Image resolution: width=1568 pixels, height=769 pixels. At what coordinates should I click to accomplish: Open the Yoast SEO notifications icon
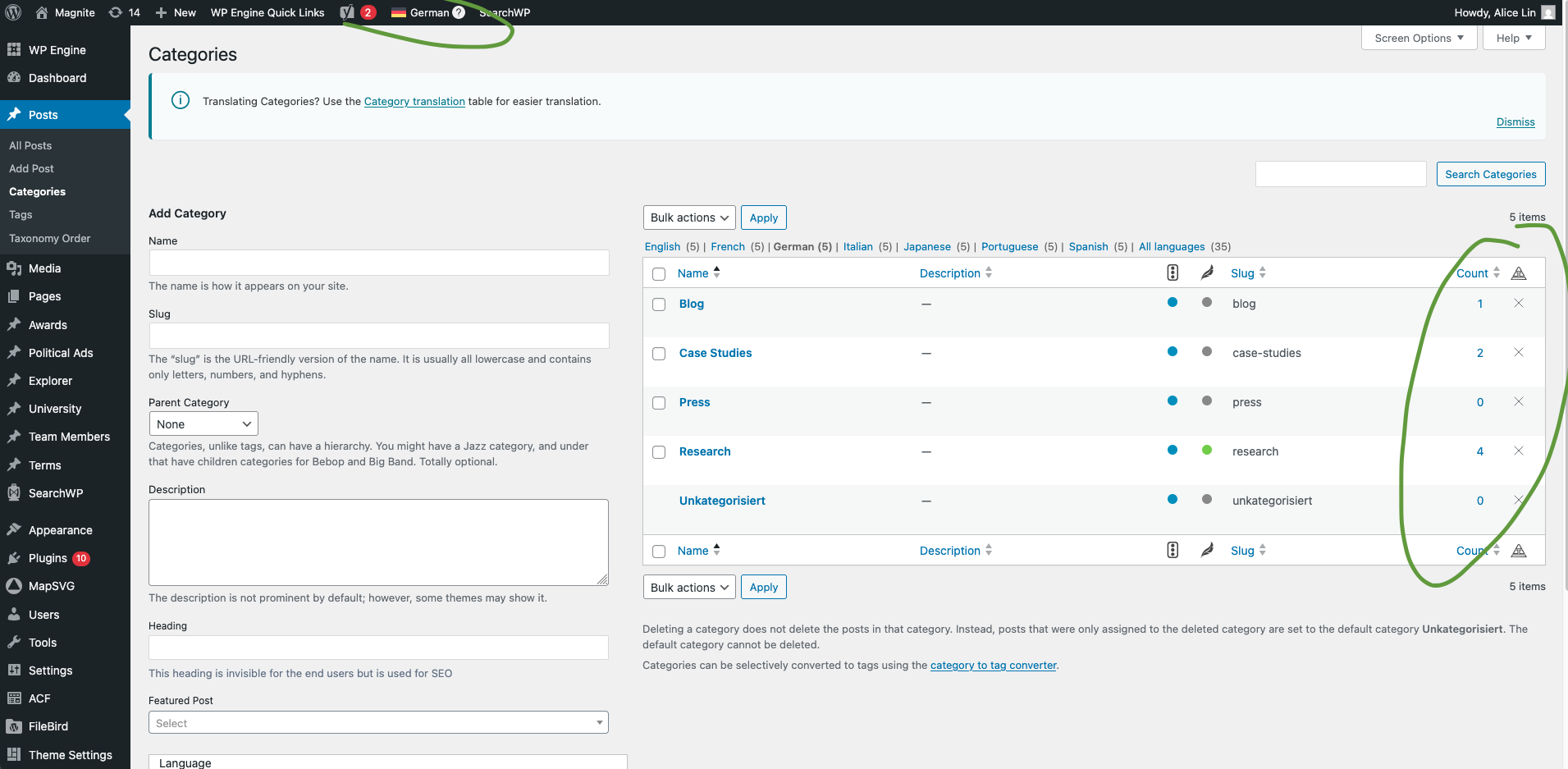click(x=348, y=12)
